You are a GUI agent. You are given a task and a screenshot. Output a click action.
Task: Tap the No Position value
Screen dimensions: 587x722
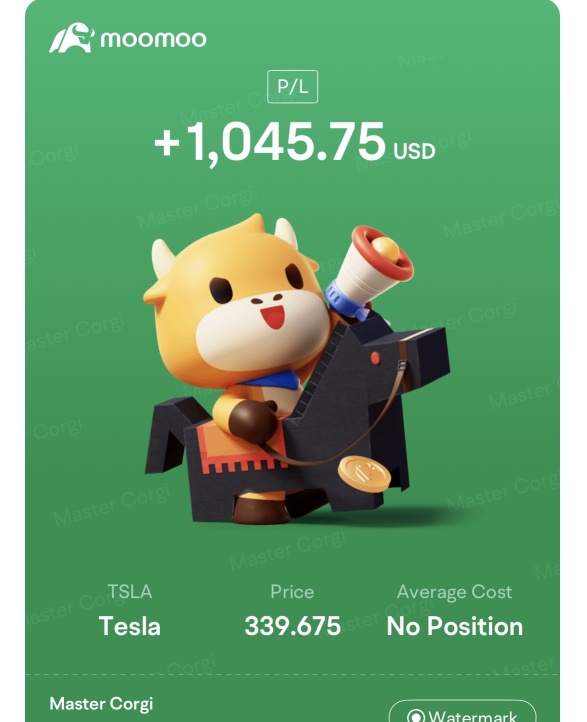point(455,626)
